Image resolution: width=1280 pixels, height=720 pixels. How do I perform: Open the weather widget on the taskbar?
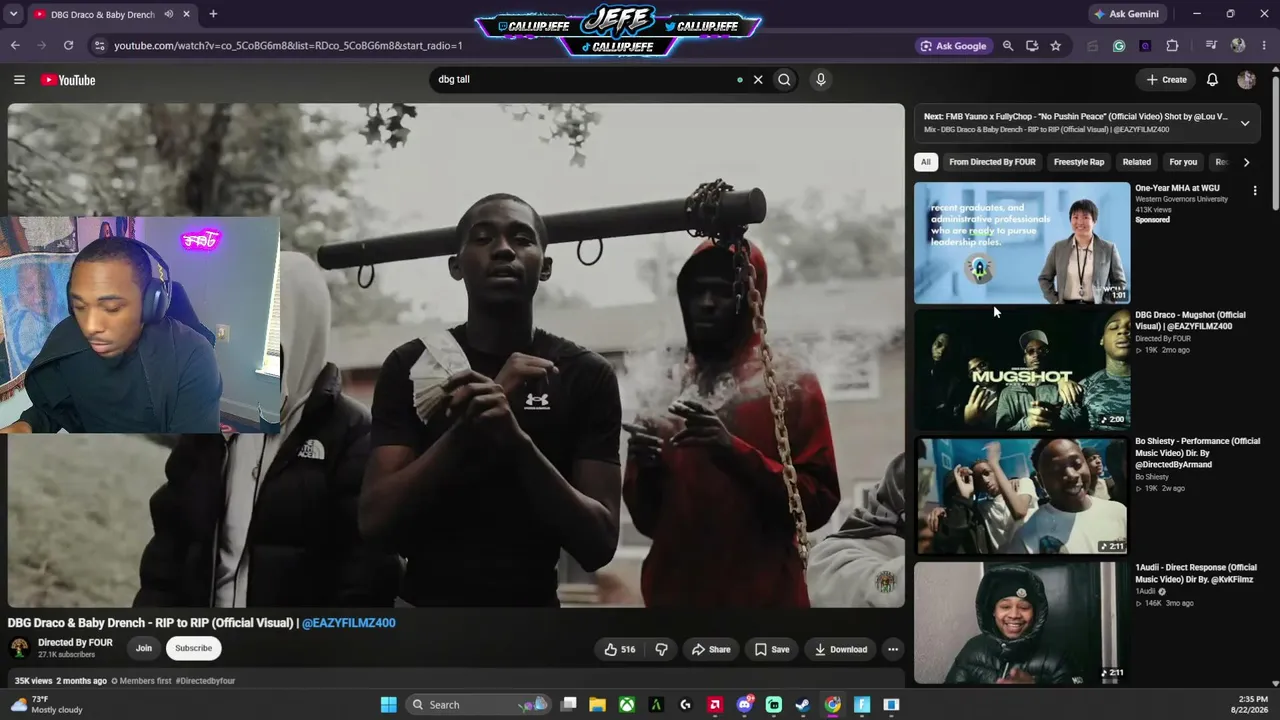pyautogui.click(x=46, y=705)
